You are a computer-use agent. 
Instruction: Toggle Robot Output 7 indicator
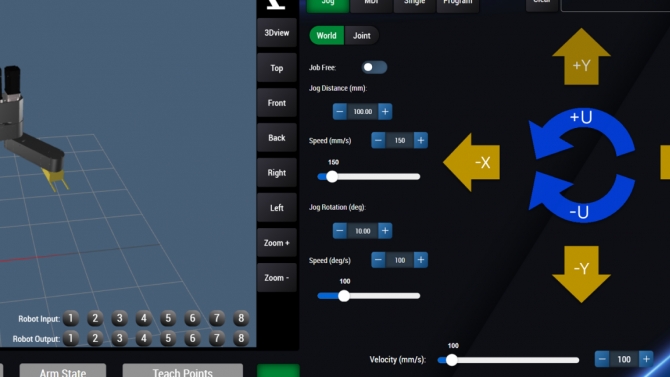pos(217,338)
